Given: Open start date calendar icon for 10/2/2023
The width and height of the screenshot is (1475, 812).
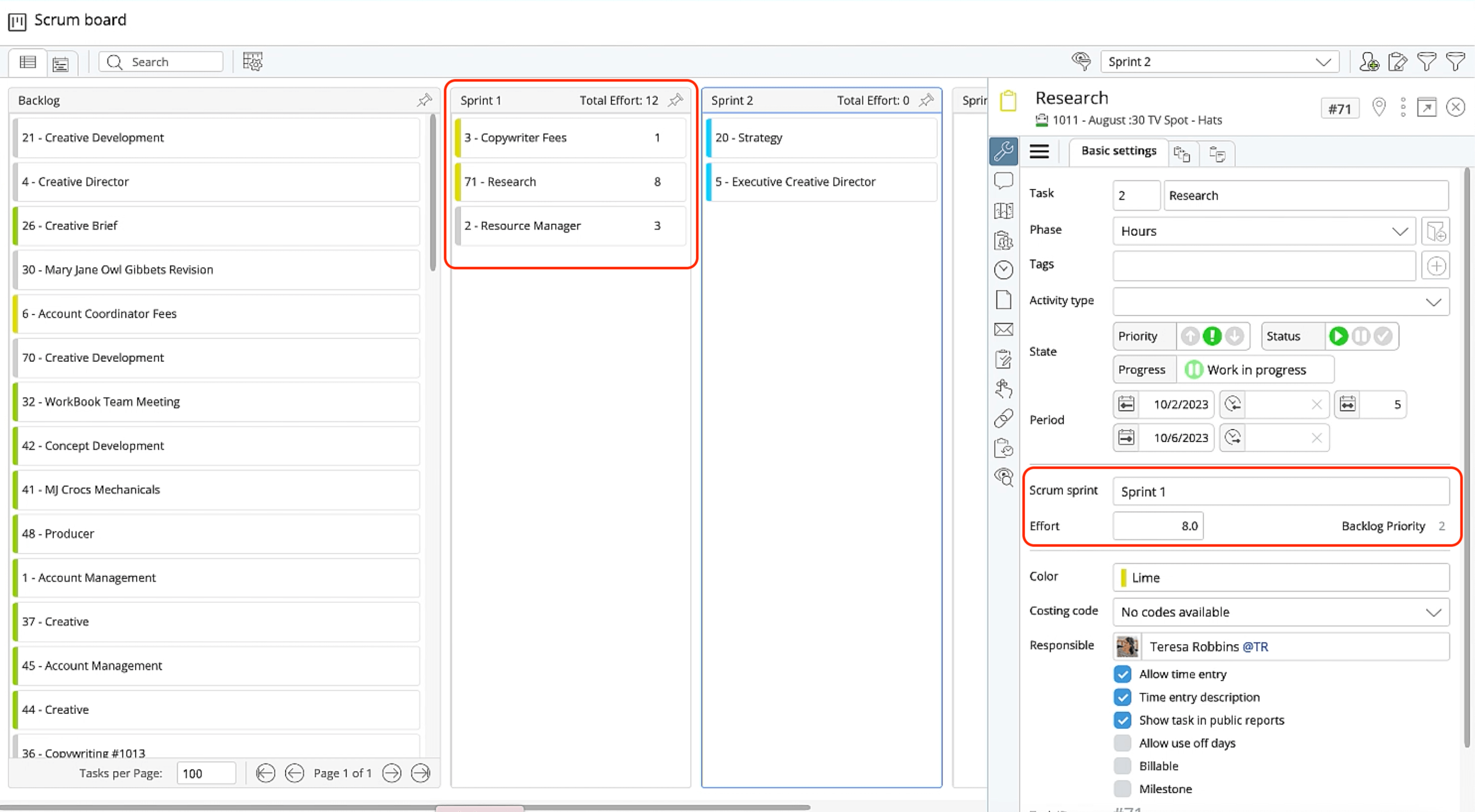Looking at the screenshot, I should click(x=1126, y=404).
